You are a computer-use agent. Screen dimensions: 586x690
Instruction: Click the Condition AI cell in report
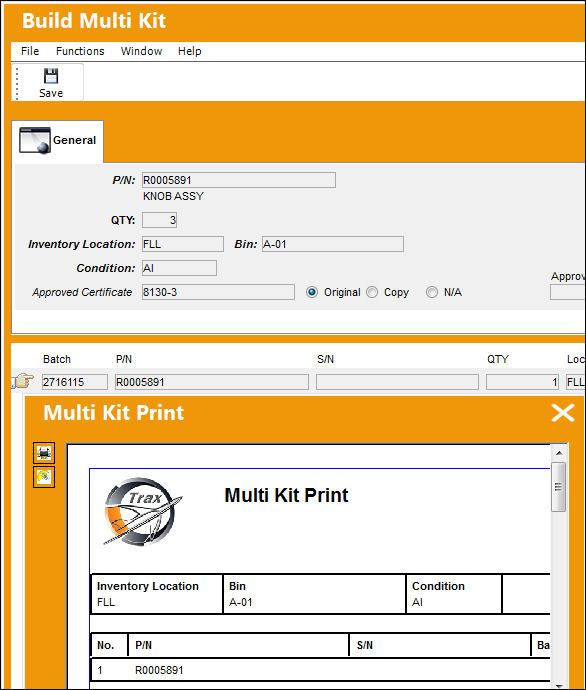(x=454, y=594)
